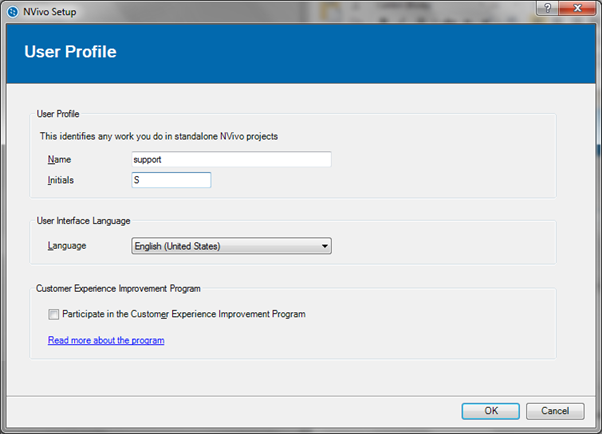This screenshot has width=602, height=434.
Task: Click the blue 'User Profile' header banner
Action: 300,52
